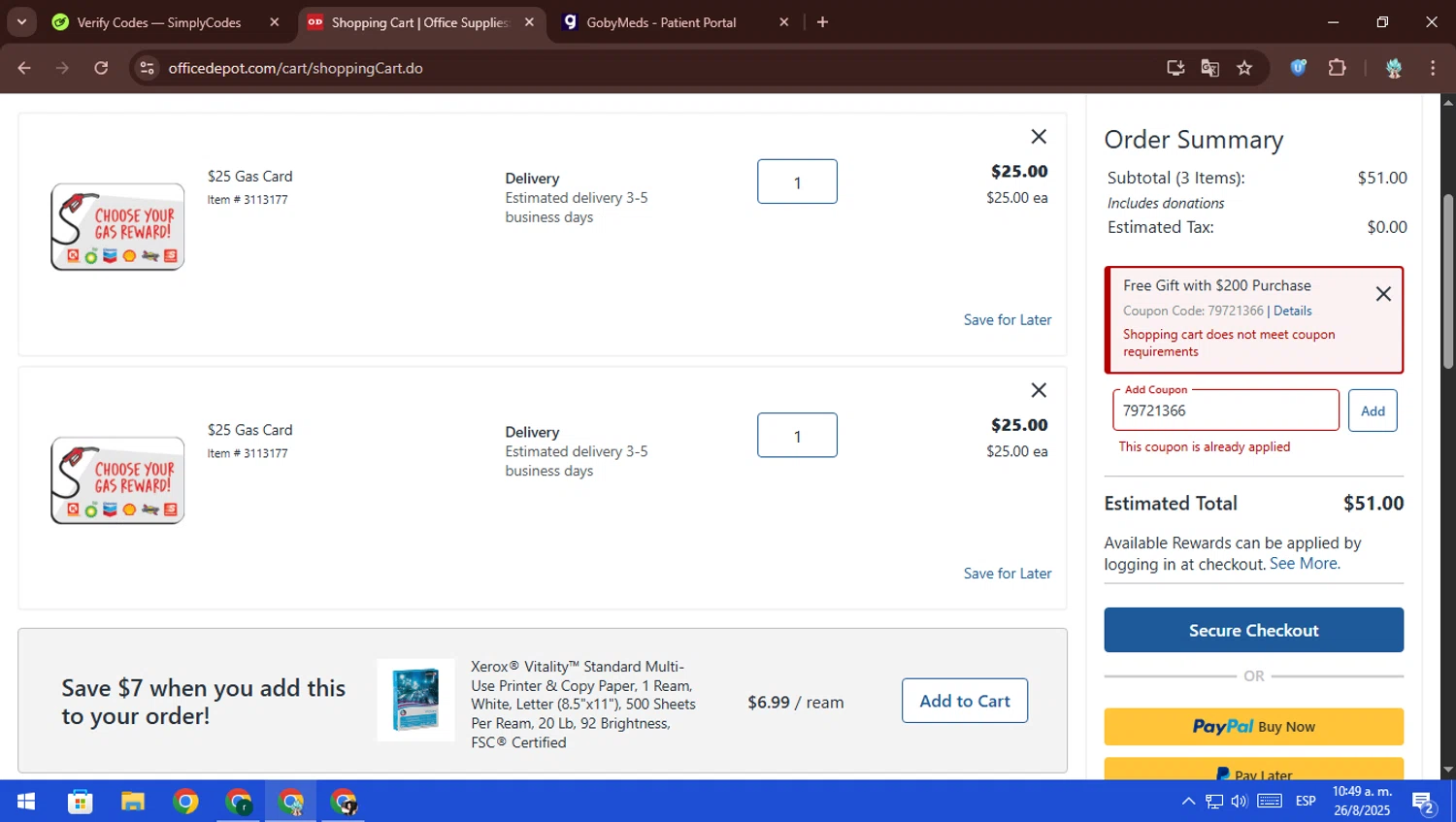Remove the first $25 Gas Card item
Screen dimensions: 1456x822
[x=1039, y=137]
